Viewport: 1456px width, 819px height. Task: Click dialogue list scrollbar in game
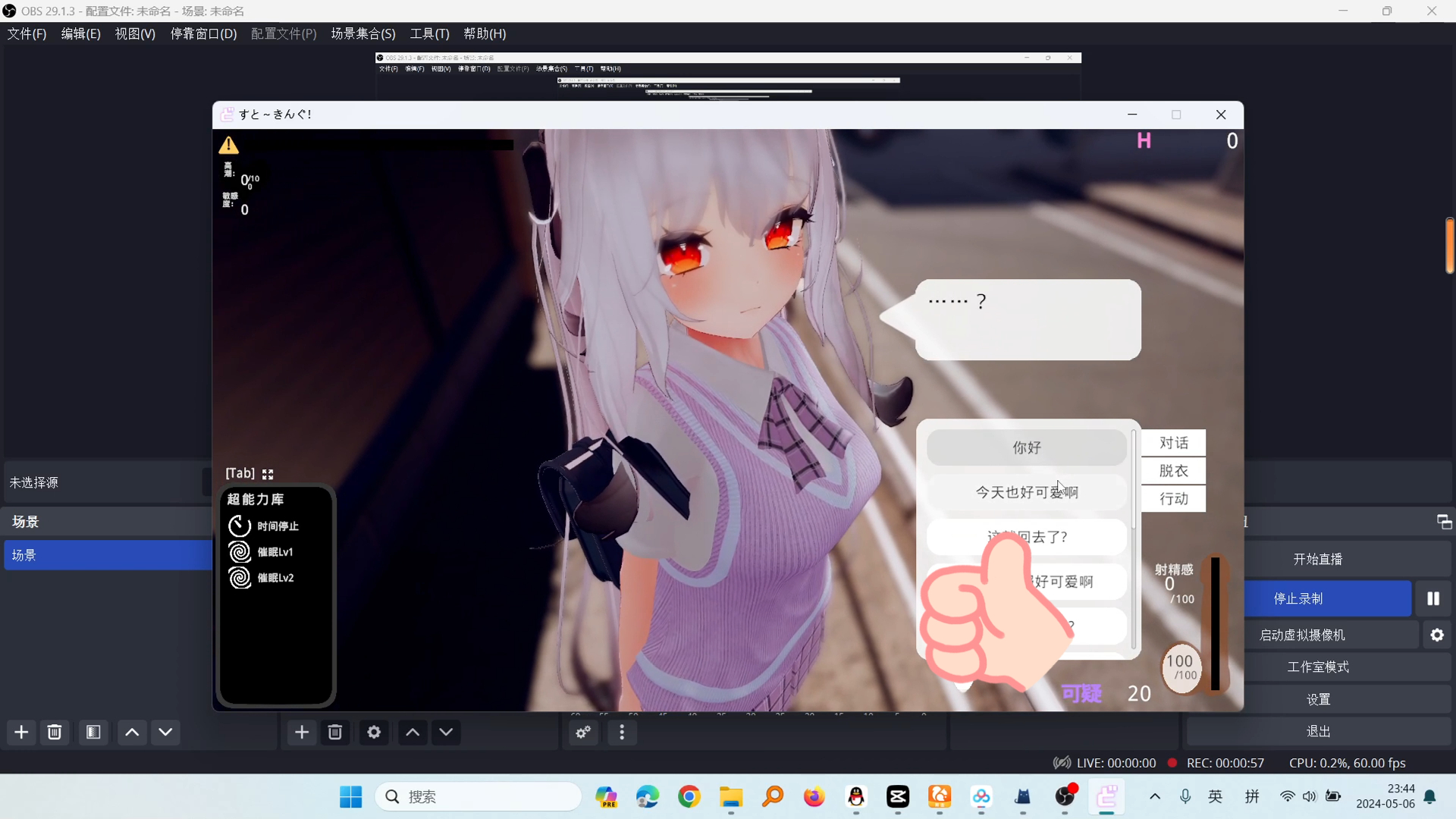click(1134, 481)
